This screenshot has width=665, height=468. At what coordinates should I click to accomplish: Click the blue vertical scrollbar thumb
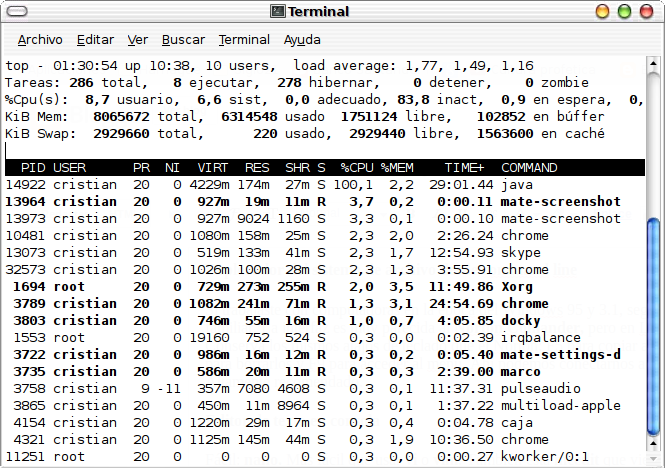[x=654, y=327]
